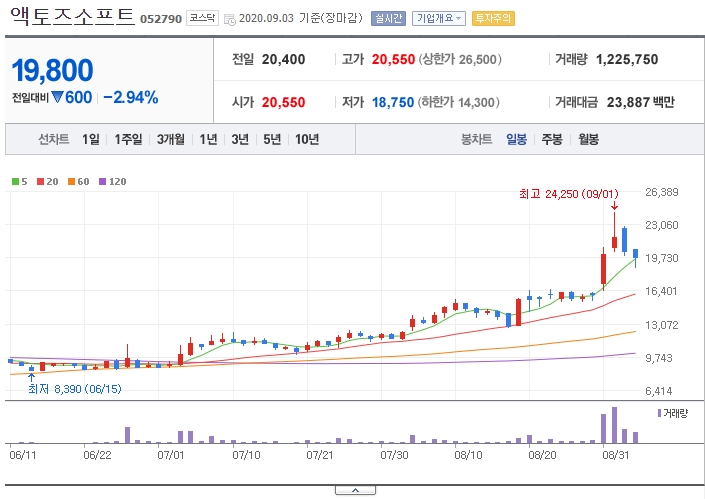705x499 pixels.
Task: Open the 기업개요 company overview dropdown
Action: pos(439,18)
